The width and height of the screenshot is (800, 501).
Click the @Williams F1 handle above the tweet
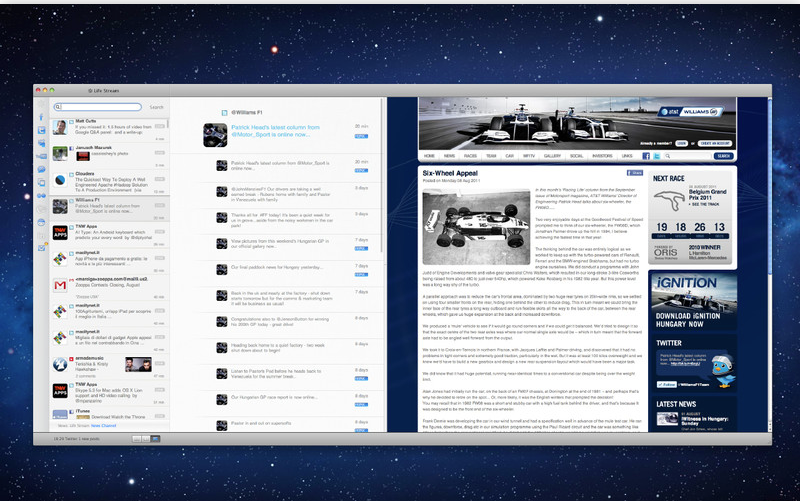coord(246,112)
